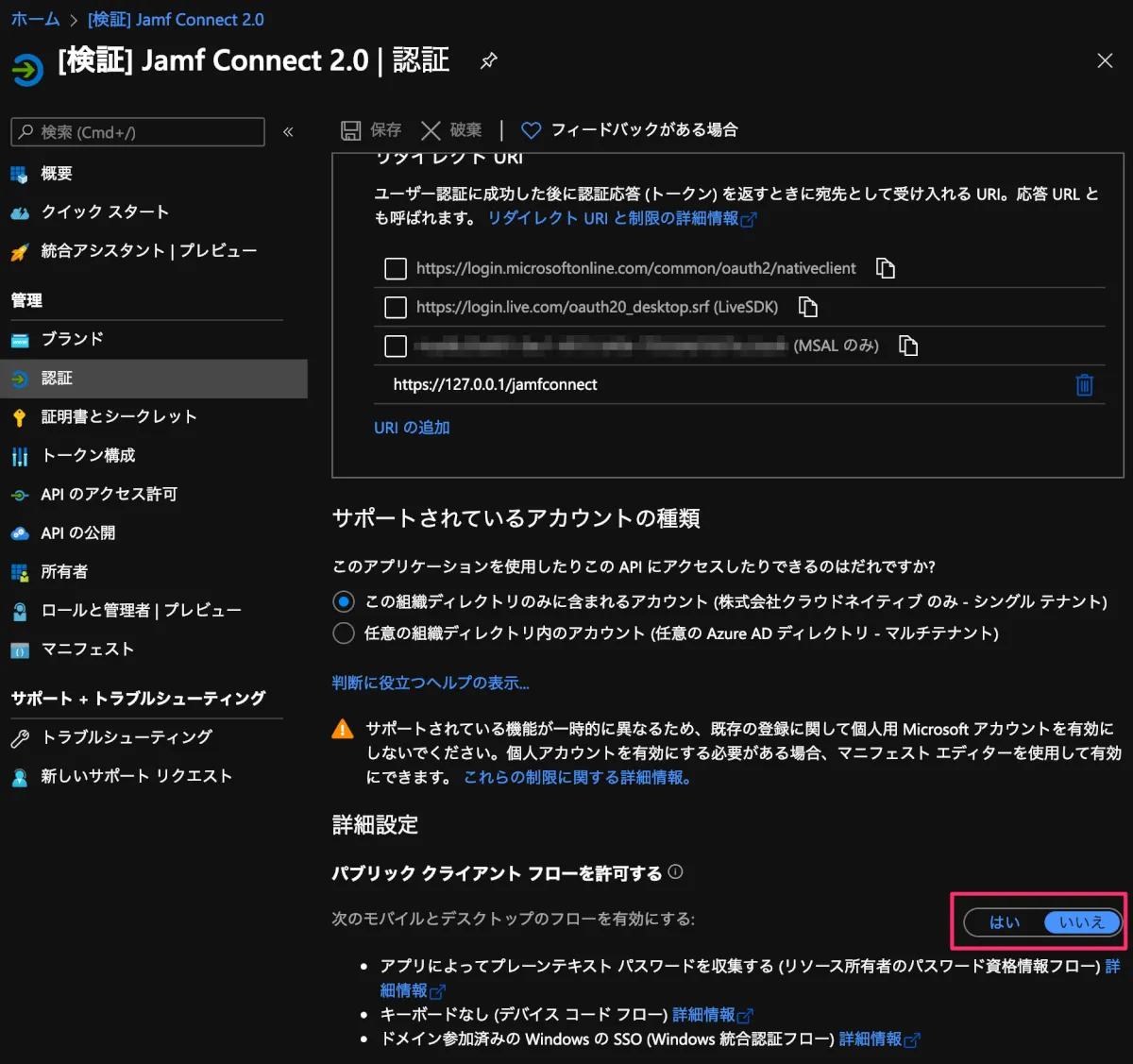
Task: Check the MSAL-only URI checkbox
Action: tap(396, 346)
